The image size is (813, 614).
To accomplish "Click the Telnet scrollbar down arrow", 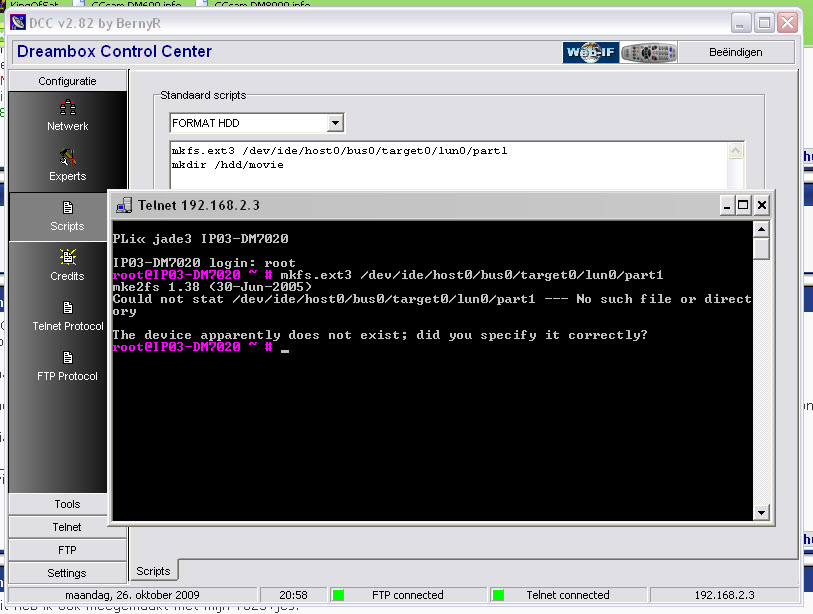I will [761, 512].
